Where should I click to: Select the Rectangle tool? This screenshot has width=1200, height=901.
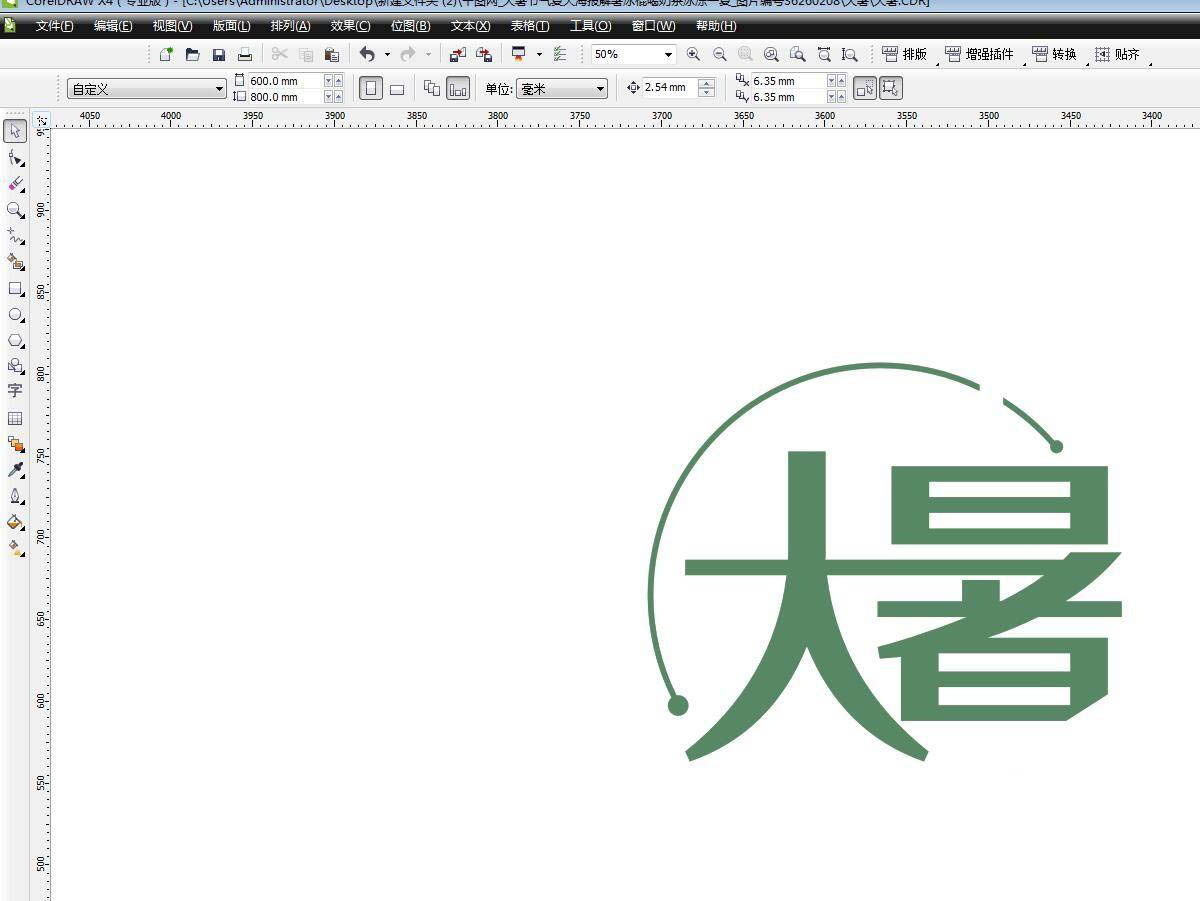pos(15,288)
